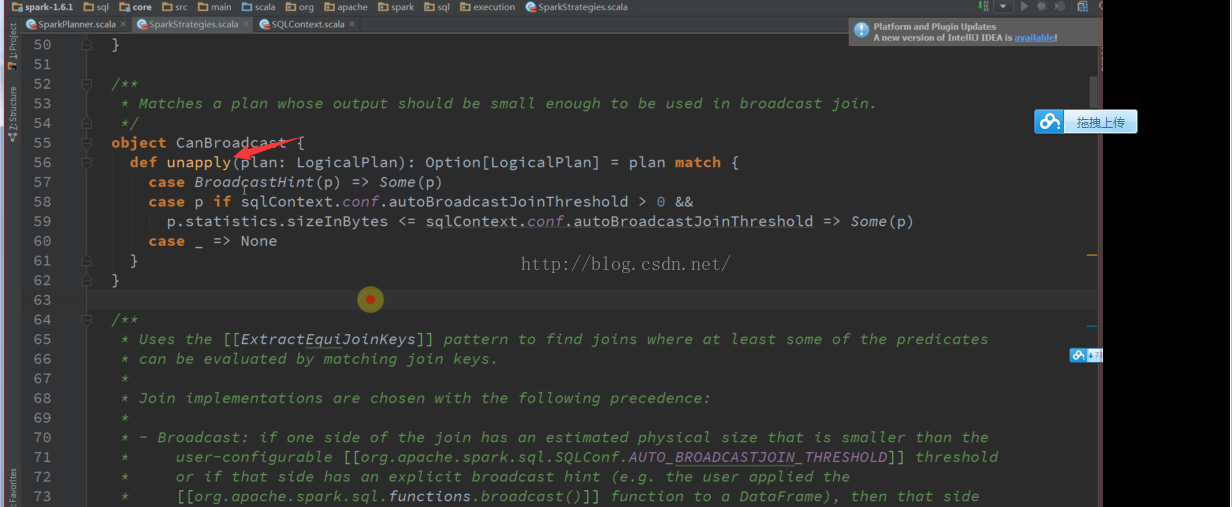Collapse the unapply method at line 56
The image size is (1232, 507).
(x=87, y=162)
